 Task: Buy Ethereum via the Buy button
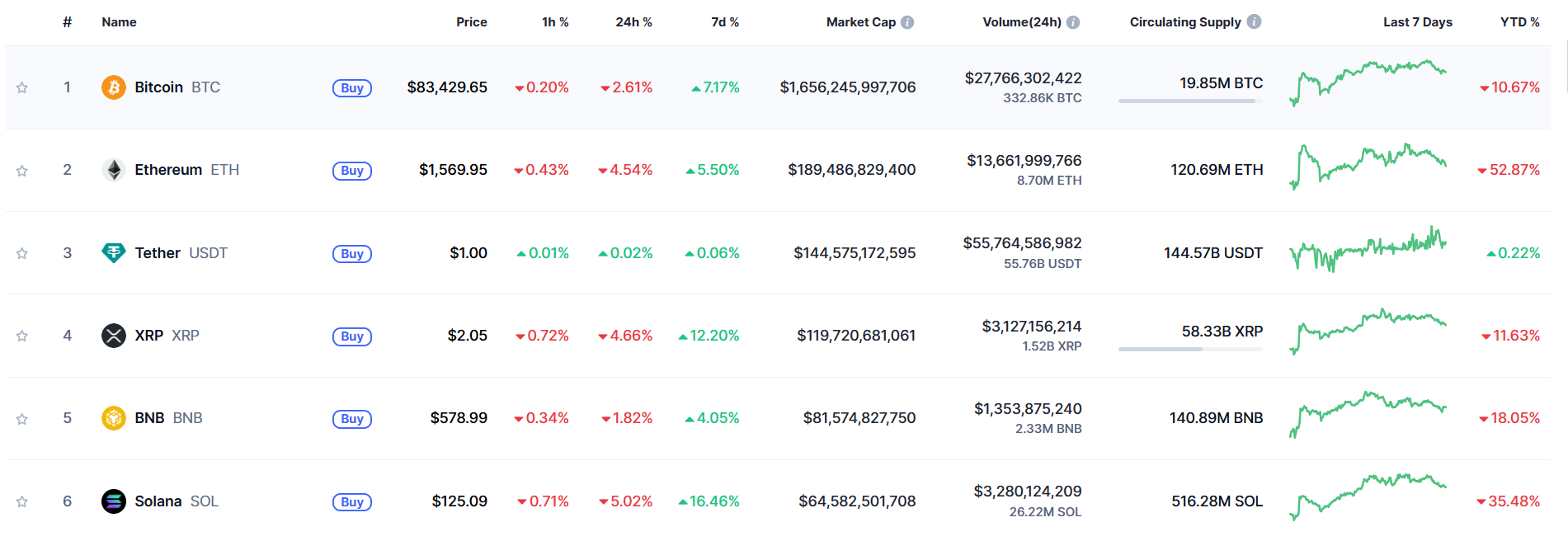352,171
